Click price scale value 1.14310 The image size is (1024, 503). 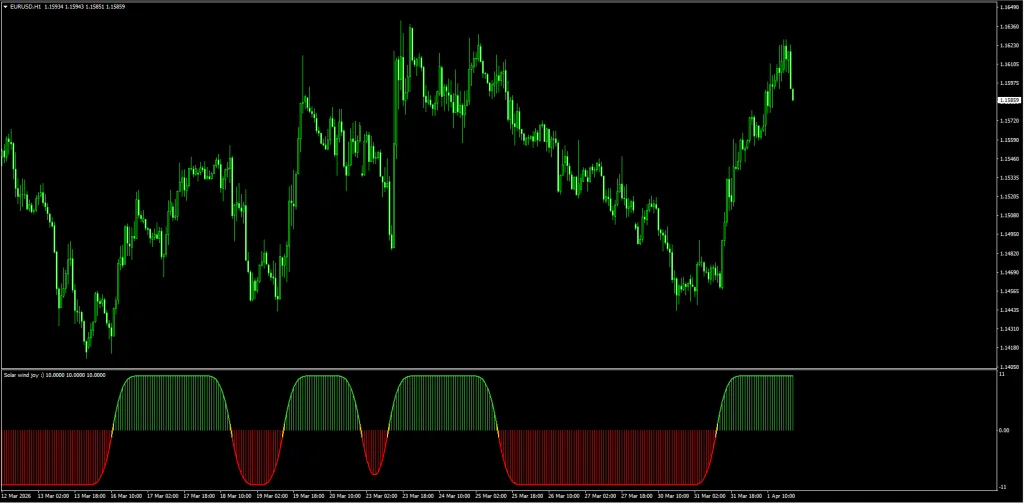[x=1009, y=329]
